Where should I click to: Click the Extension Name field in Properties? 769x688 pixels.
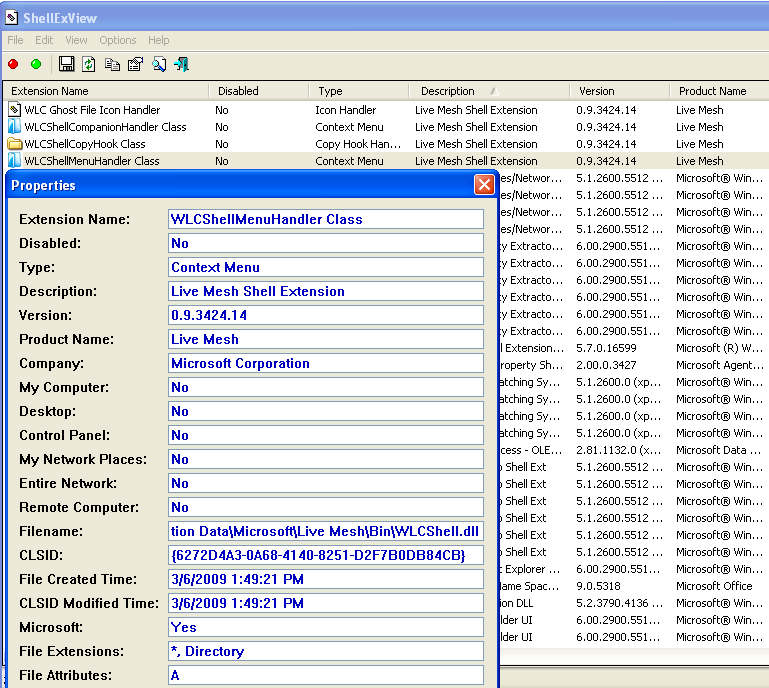tap(326, 219)
